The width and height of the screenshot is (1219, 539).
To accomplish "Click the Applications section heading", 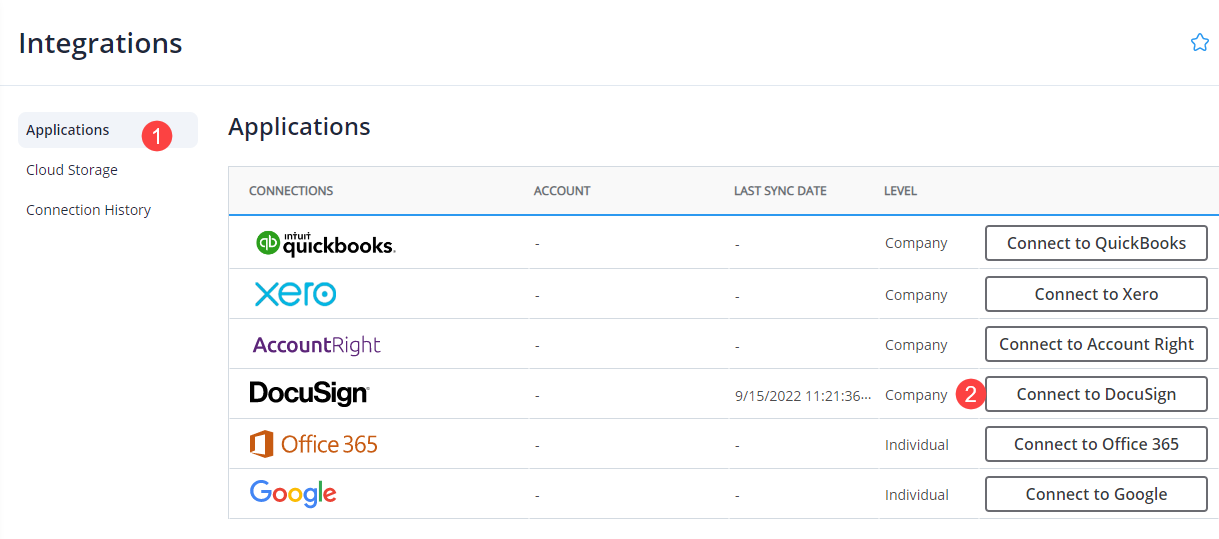I will (x=299, y=127).
